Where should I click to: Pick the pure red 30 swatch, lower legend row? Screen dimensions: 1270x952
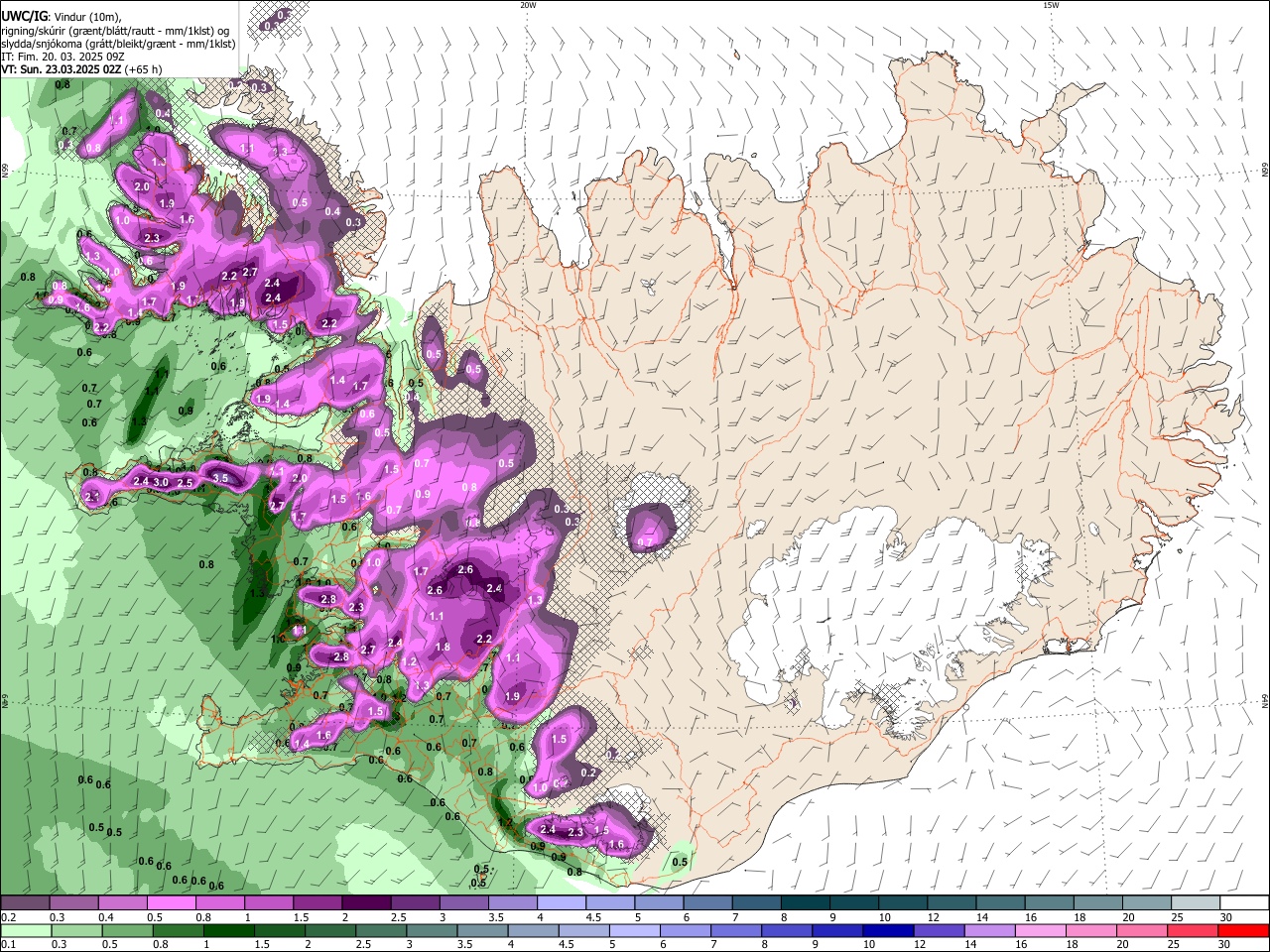pyautogui.click(x=1245, y=930)
